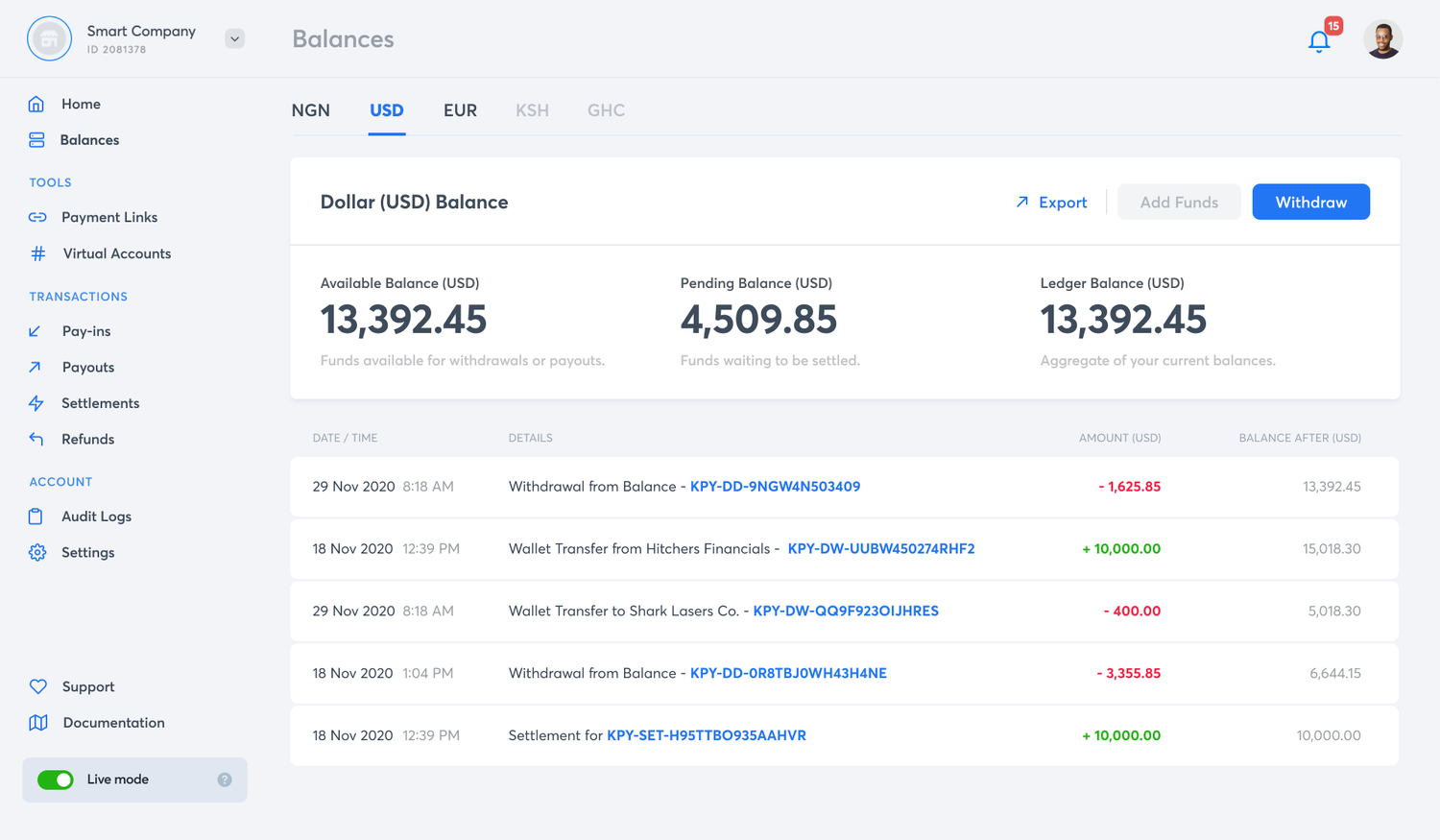Open Support page
This screenshot has width=1440, height=840.
point(88,686)
